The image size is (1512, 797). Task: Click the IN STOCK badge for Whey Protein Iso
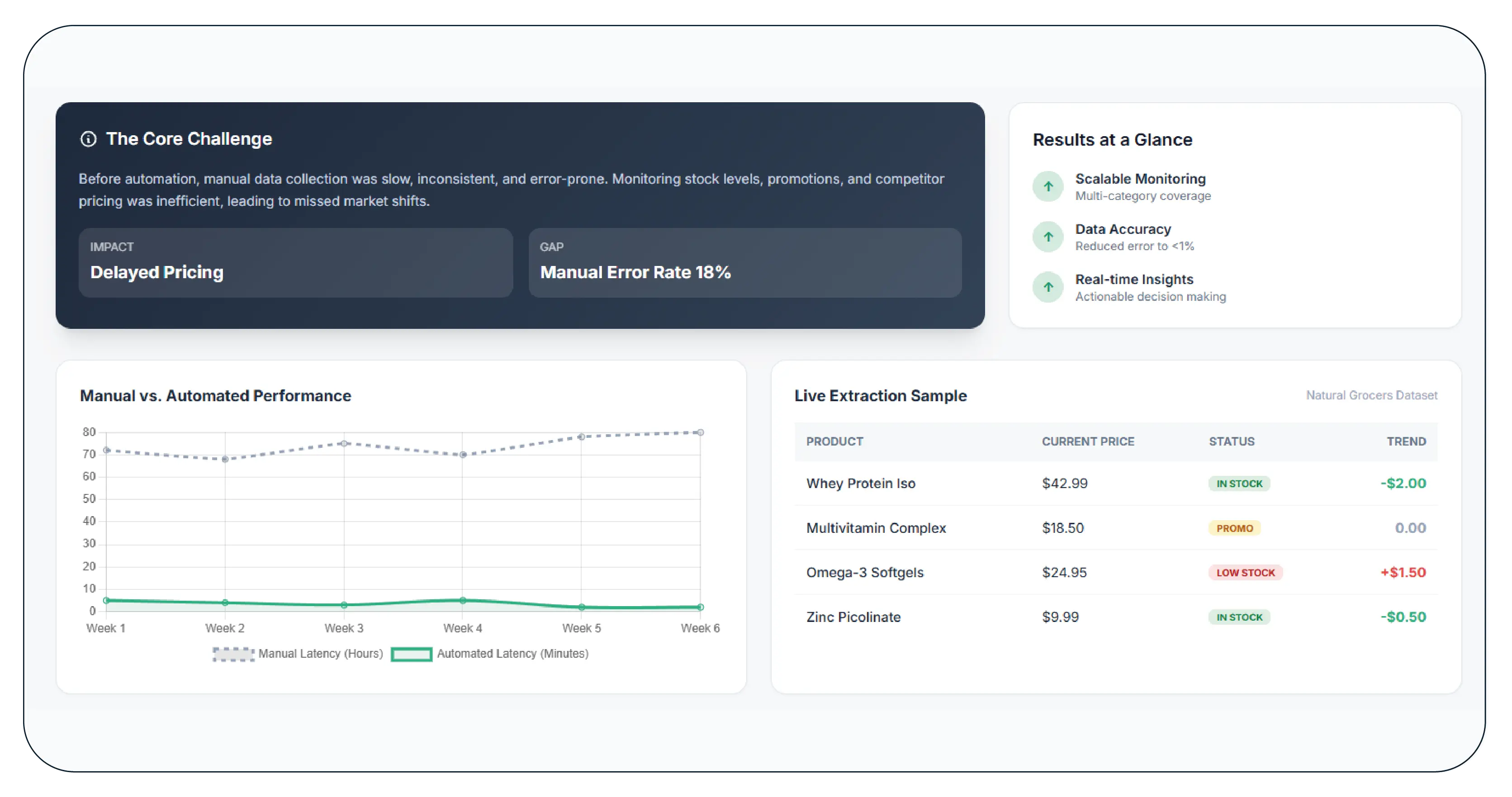[x=1239, y=484]
